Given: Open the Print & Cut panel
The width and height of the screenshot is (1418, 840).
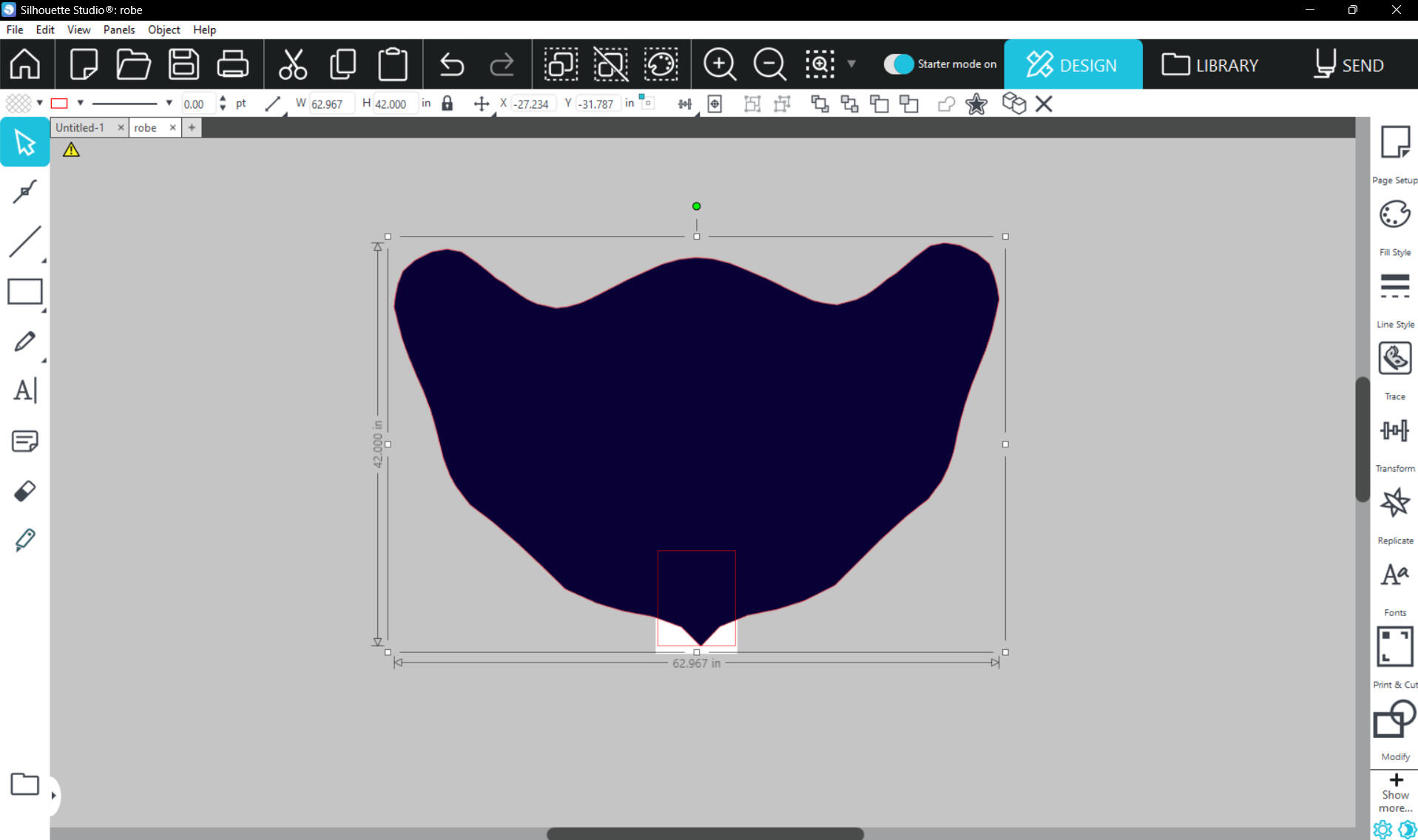Looking at the screenshot, I should (x=1394, y=648).
